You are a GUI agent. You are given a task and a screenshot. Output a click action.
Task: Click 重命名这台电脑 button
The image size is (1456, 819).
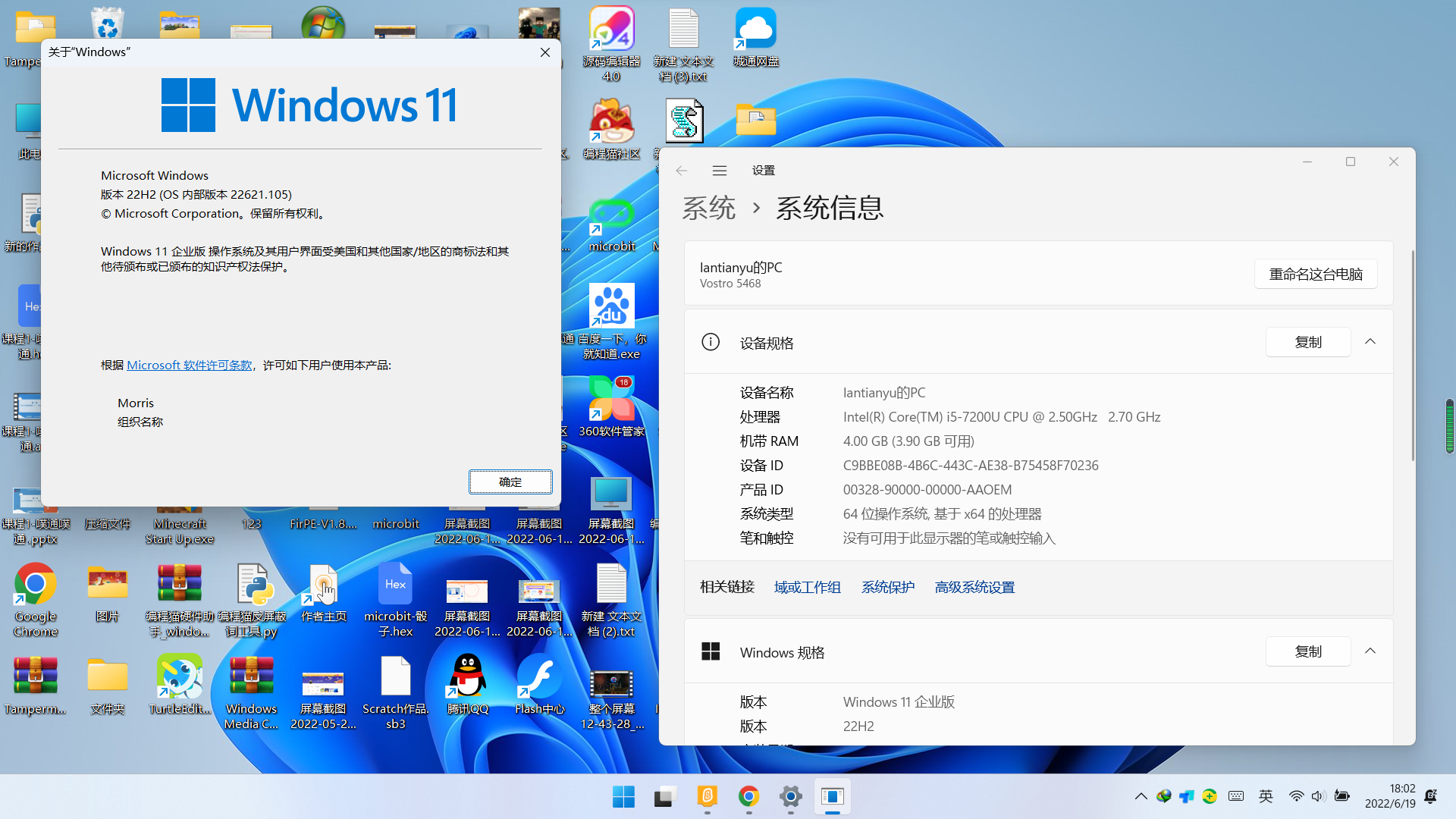click(1316, 274)
